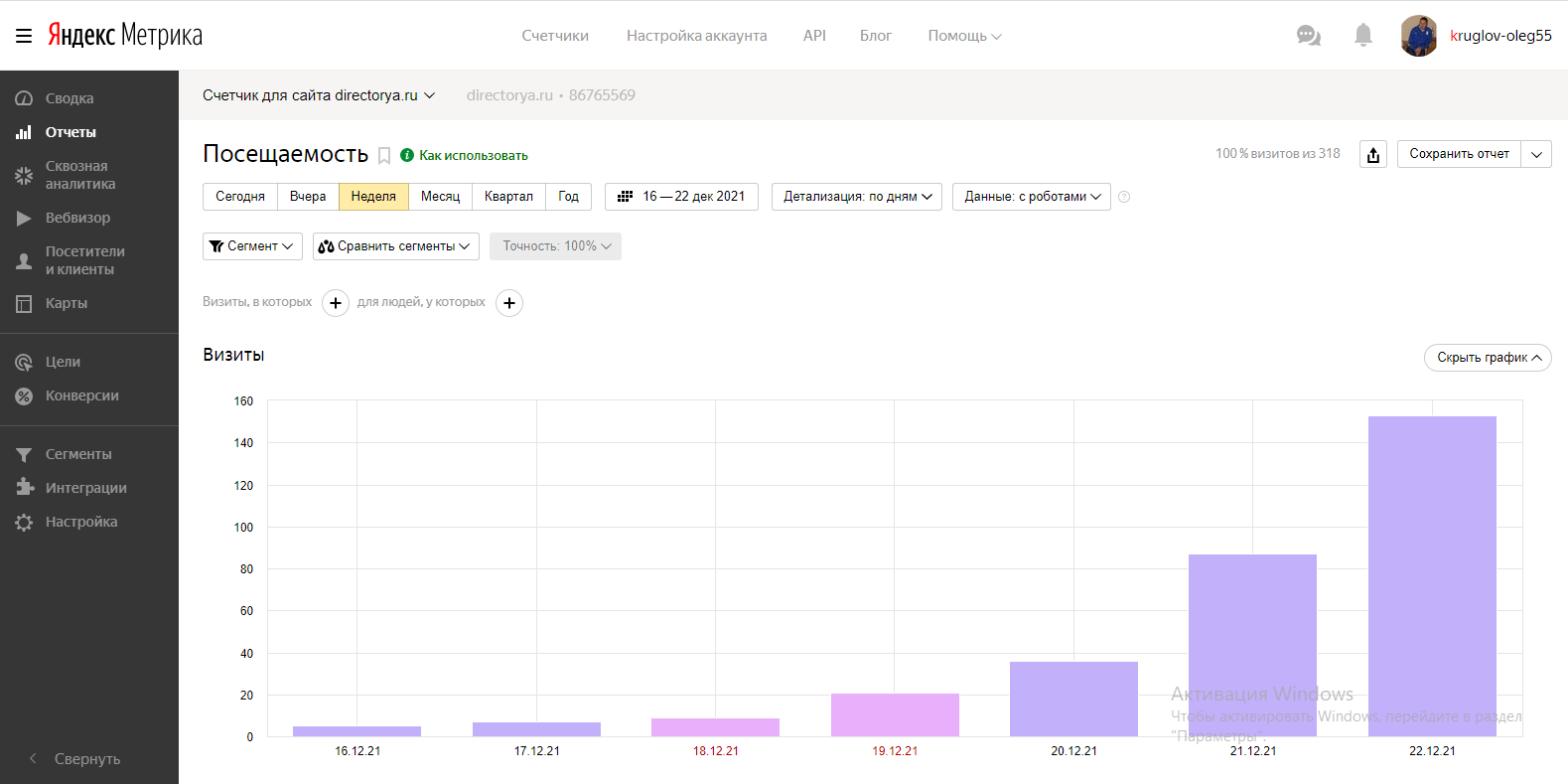
Task: Click the 100 % визитов из 318 text
Action: click(x=1278, y=154)
